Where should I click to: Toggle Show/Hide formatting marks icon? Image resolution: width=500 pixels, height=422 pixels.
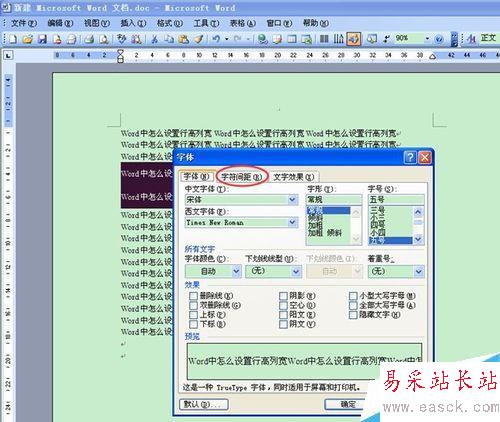(386, 39)
